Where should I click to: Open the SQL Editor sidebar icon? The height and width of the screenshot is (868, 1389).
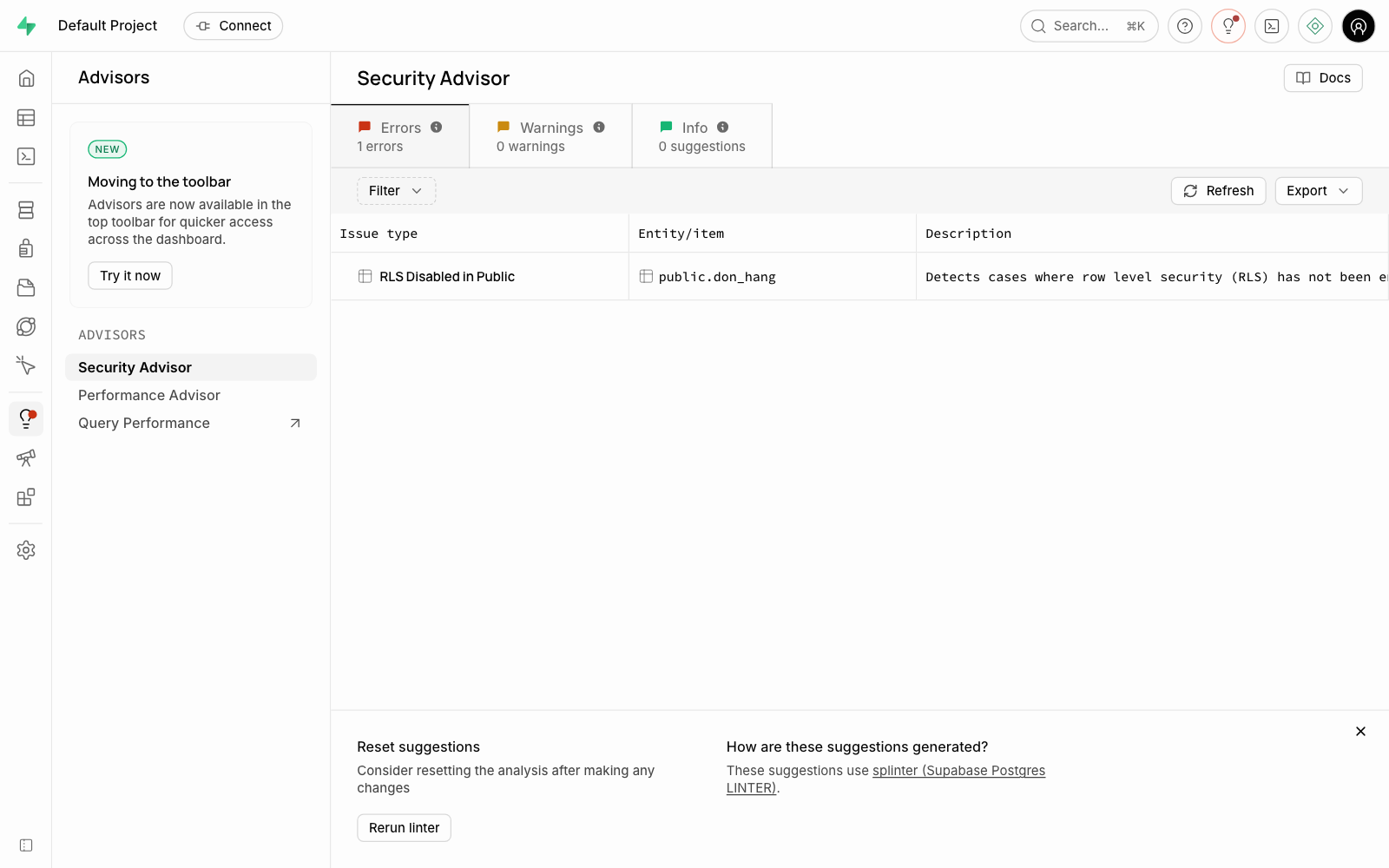(x=26, y=156)
